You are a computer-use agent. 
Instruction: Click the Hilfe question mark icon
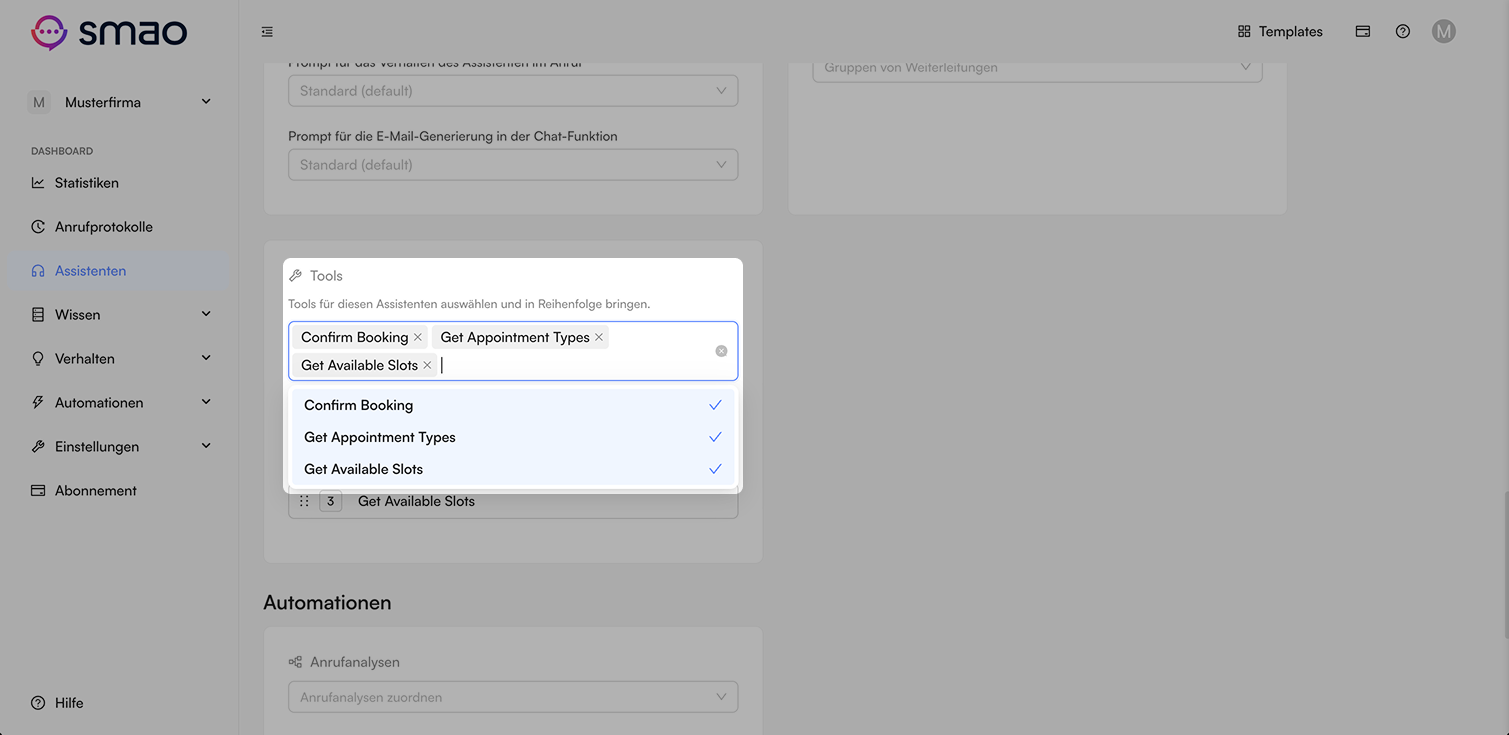click(38, 703)
